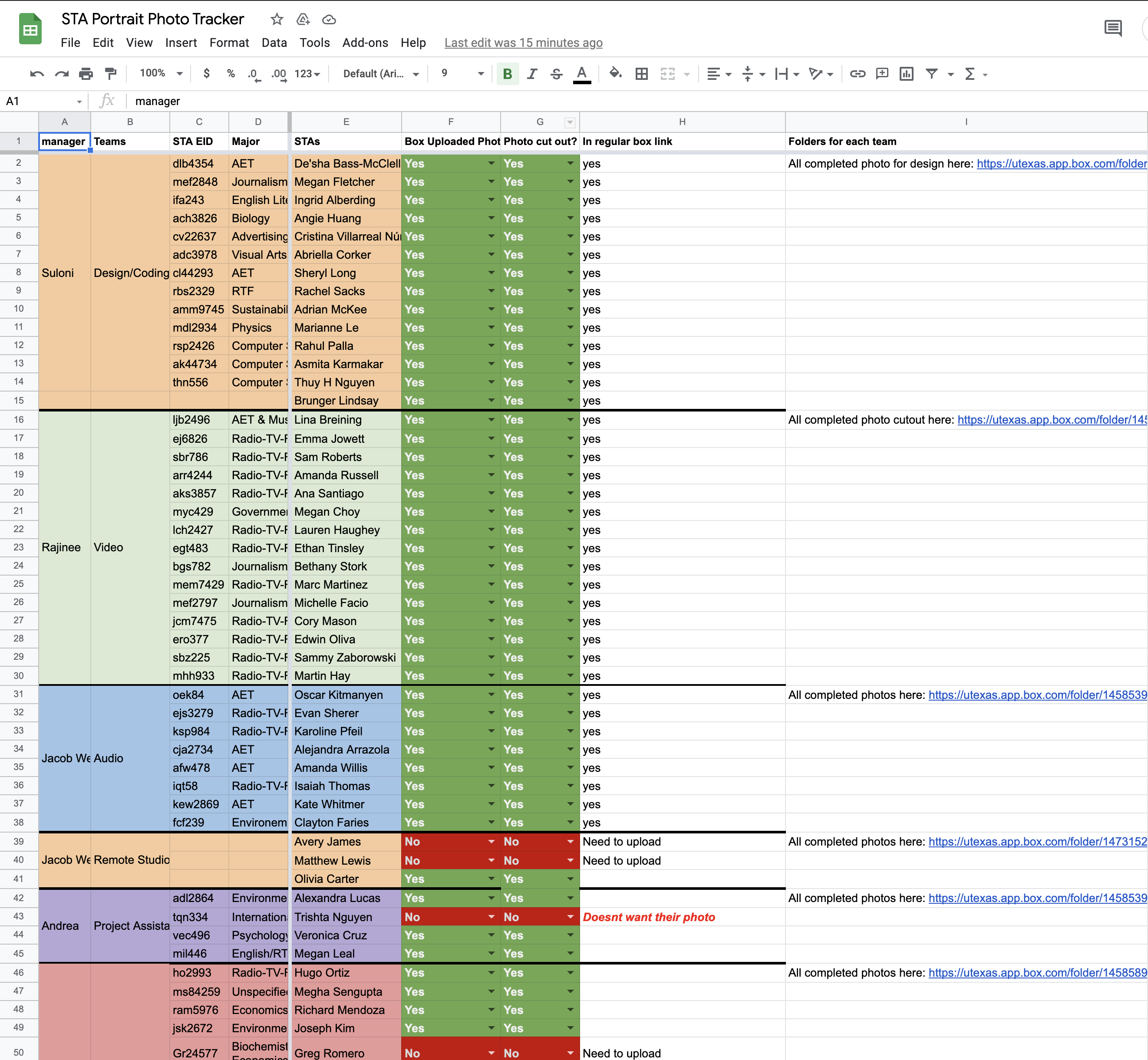Increase decimal places icon
Screen dimensions: 1148x1060
pyautogui.click(x=279, y=74)
